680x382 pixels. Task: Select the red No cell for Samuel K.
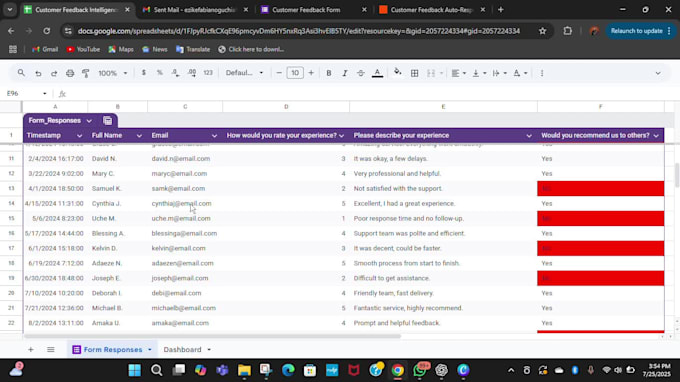601,189
